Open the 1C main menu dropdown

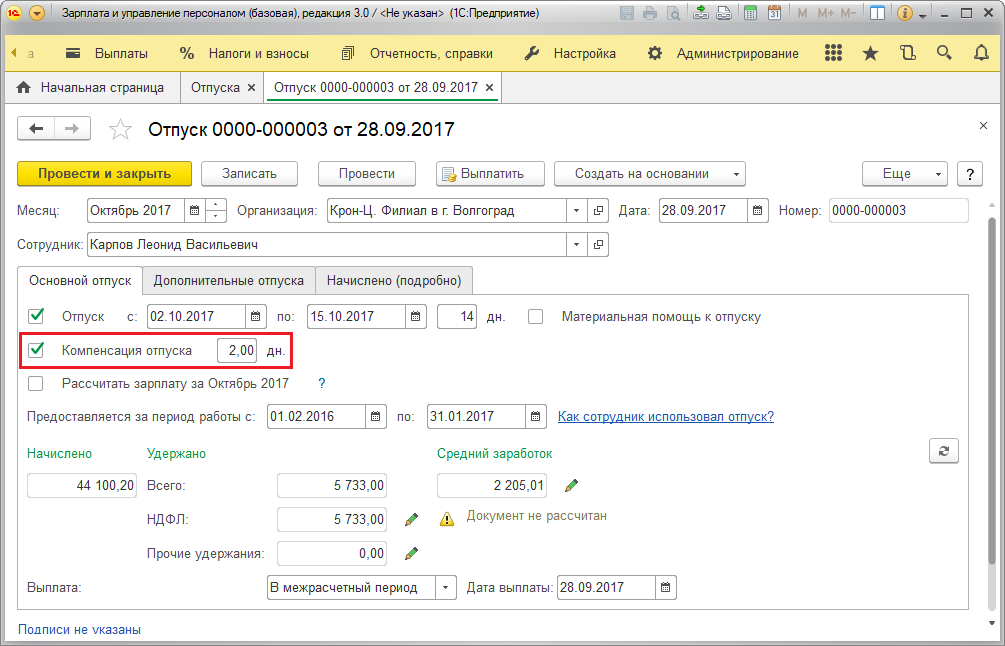[x=37, y=13]
